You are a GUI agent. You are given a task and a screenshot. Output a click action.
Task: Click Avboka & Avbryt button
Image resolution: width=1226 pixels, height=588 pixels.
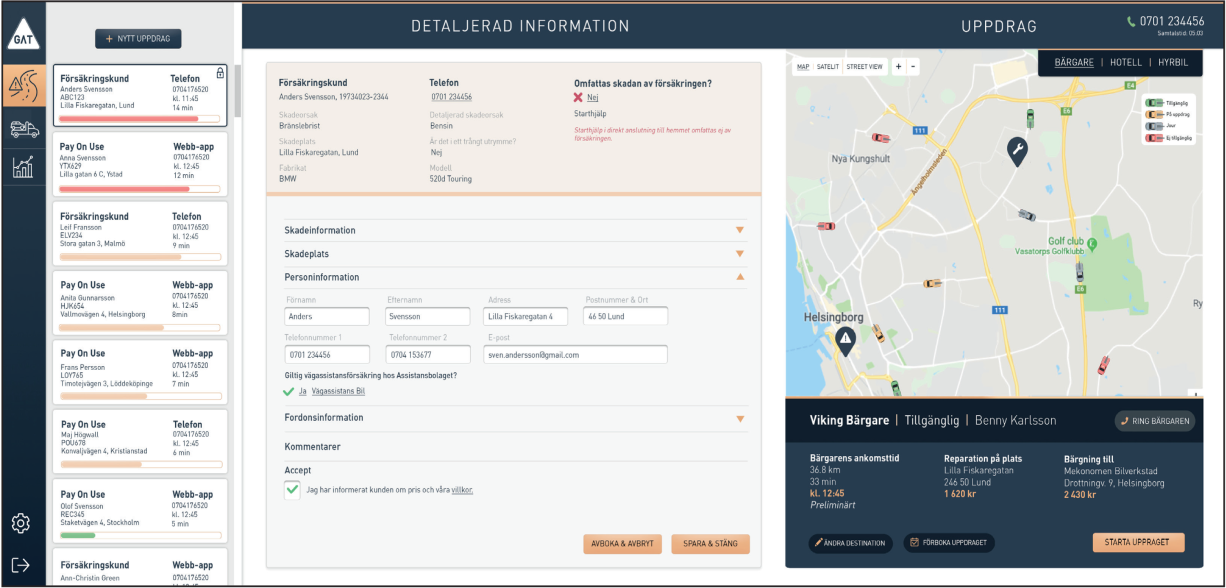622,544
